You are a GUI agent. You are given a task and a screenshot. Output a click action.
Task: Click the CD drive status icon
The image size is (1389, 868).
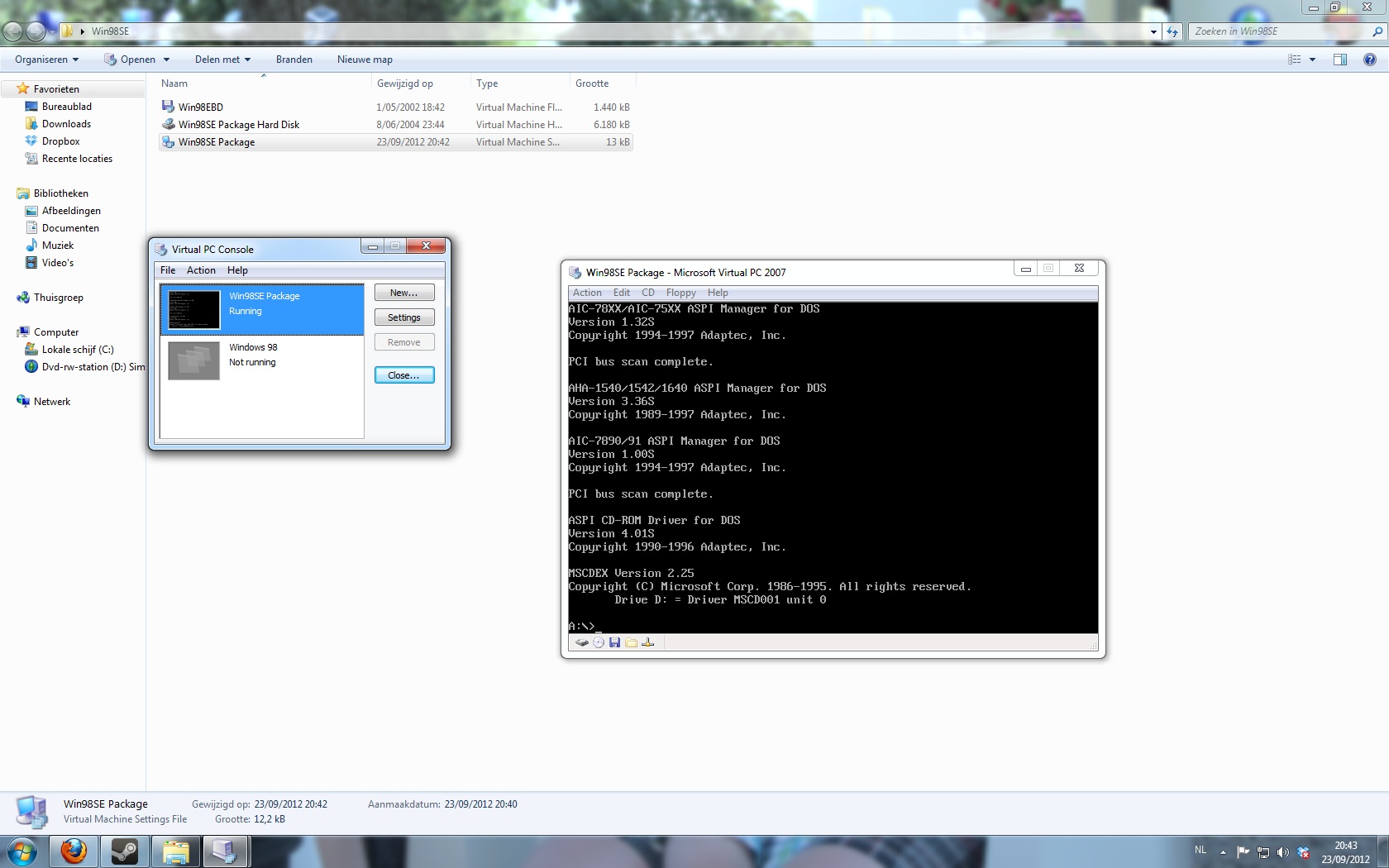point(599,642)
